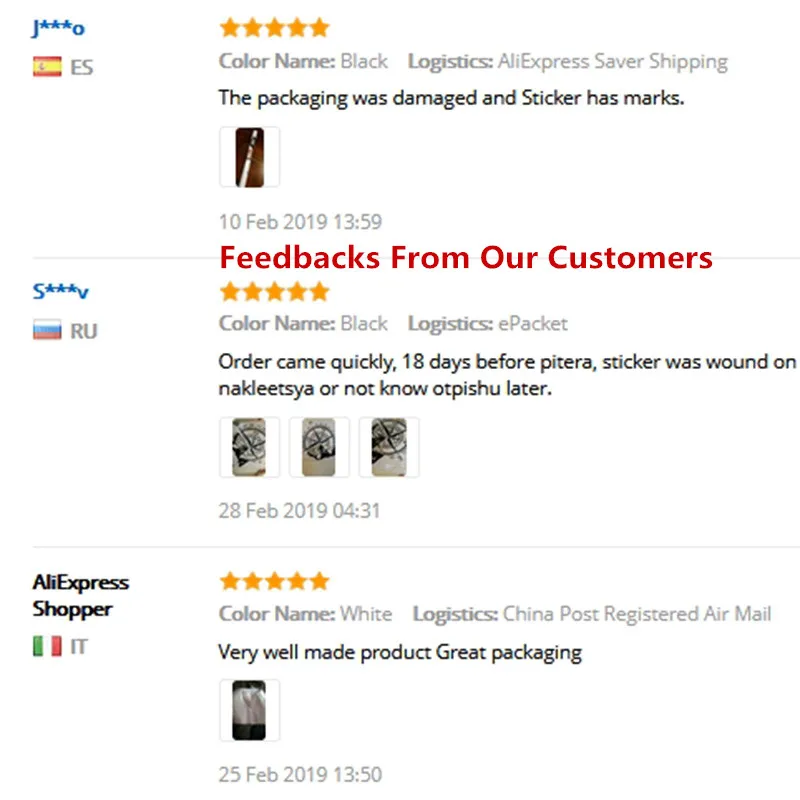Open S***v reviewer profile link
Viewport: 800px width, 800px height.
click(x=60, y=291)
